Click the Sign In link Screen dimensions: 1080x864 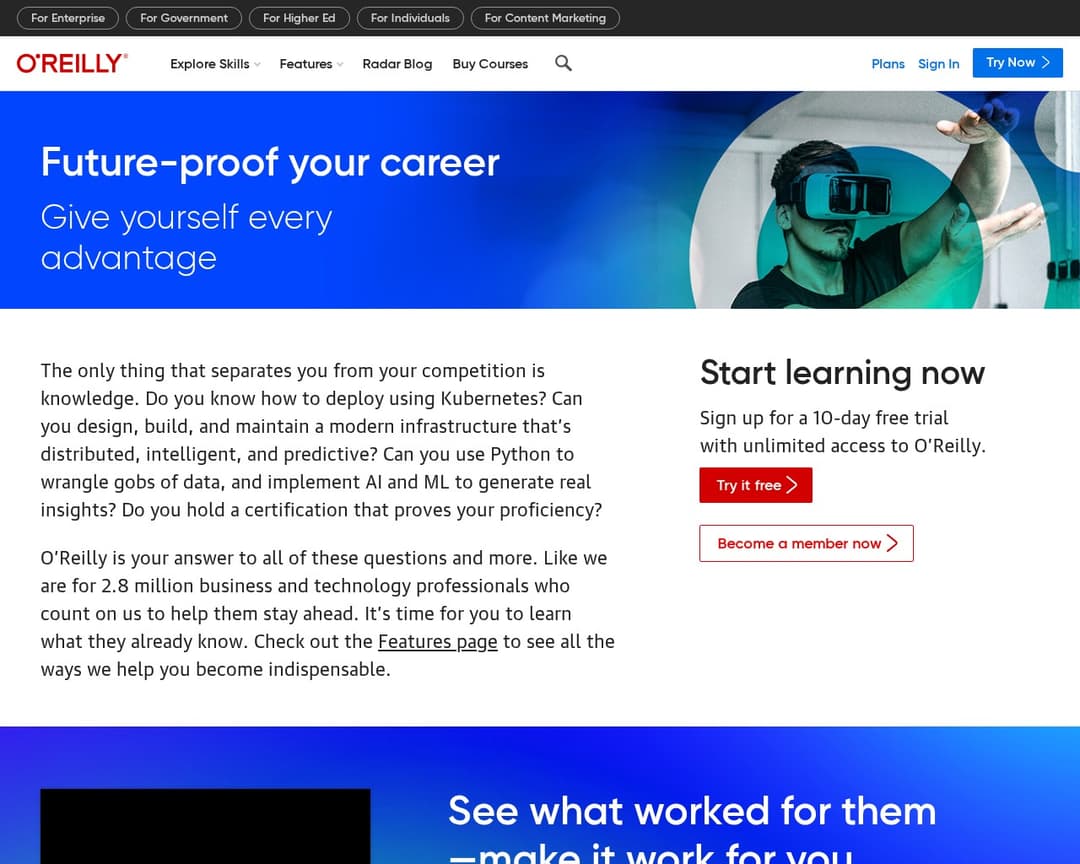click(939, 64)
